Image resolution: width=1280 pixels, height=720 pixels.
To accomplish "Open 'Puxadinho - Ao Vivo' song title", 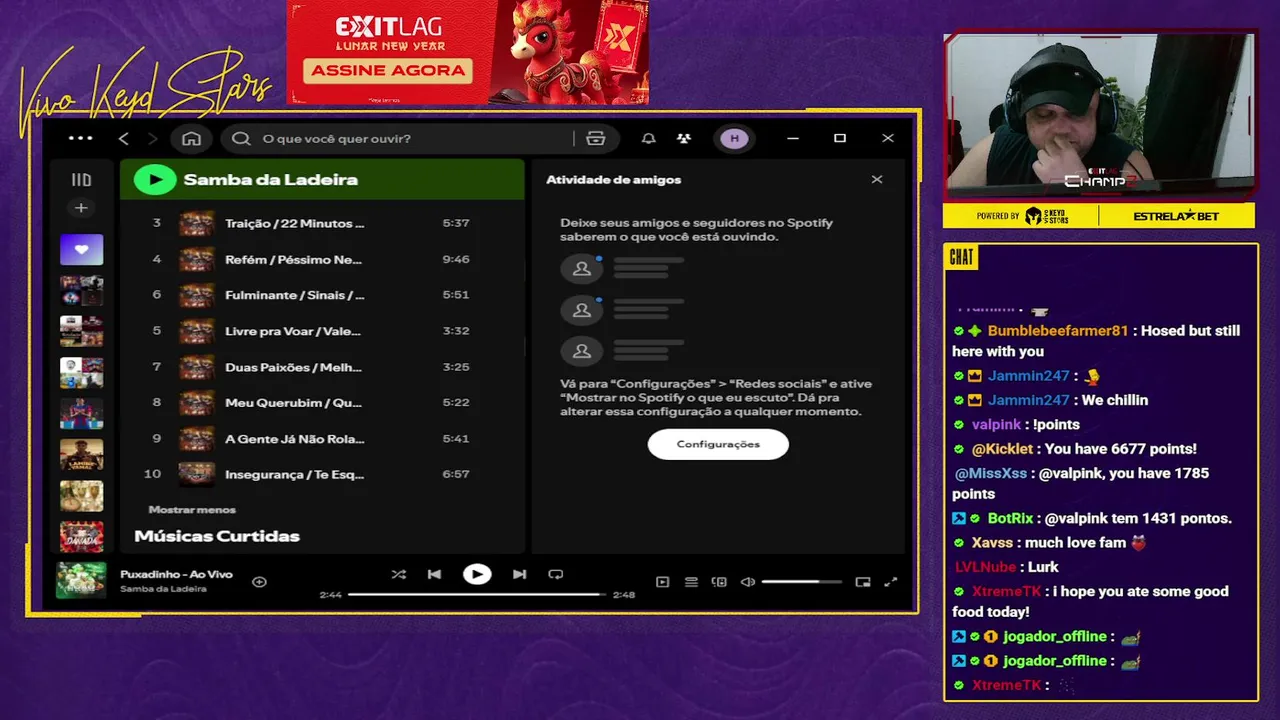I will pos(176,574).
